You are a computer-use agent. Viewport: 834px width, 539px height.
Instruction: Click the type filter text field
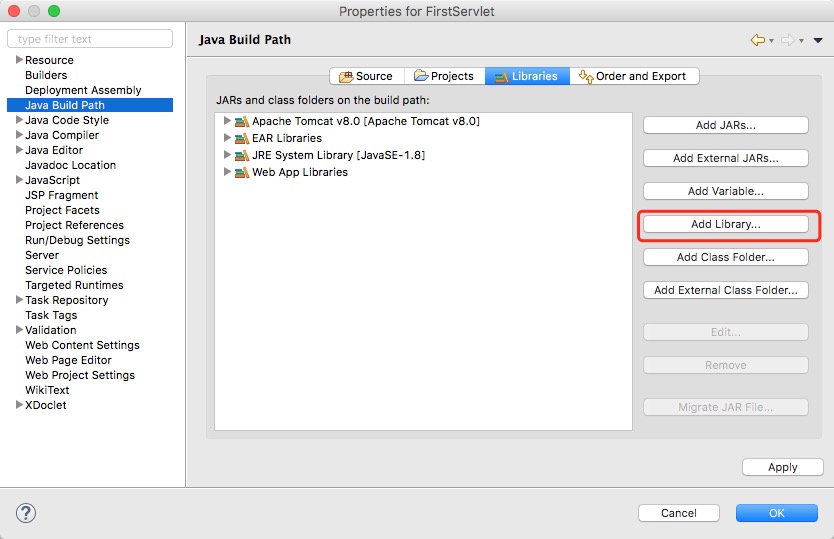pos(90,39)
